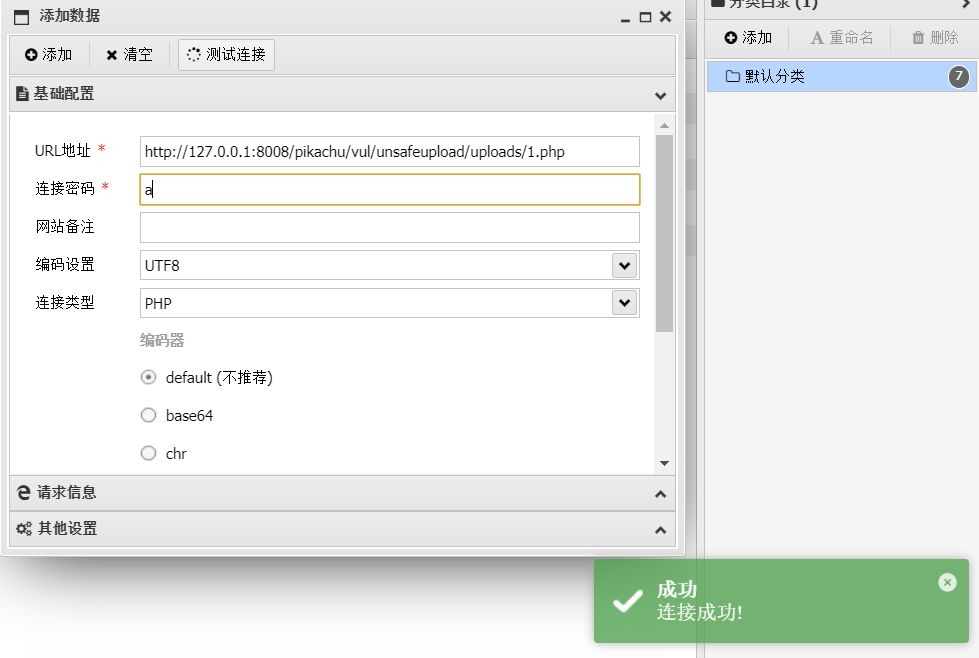
Task: Click the 添加 plus icon in dialog toolbar
Action: coord(31,55)
